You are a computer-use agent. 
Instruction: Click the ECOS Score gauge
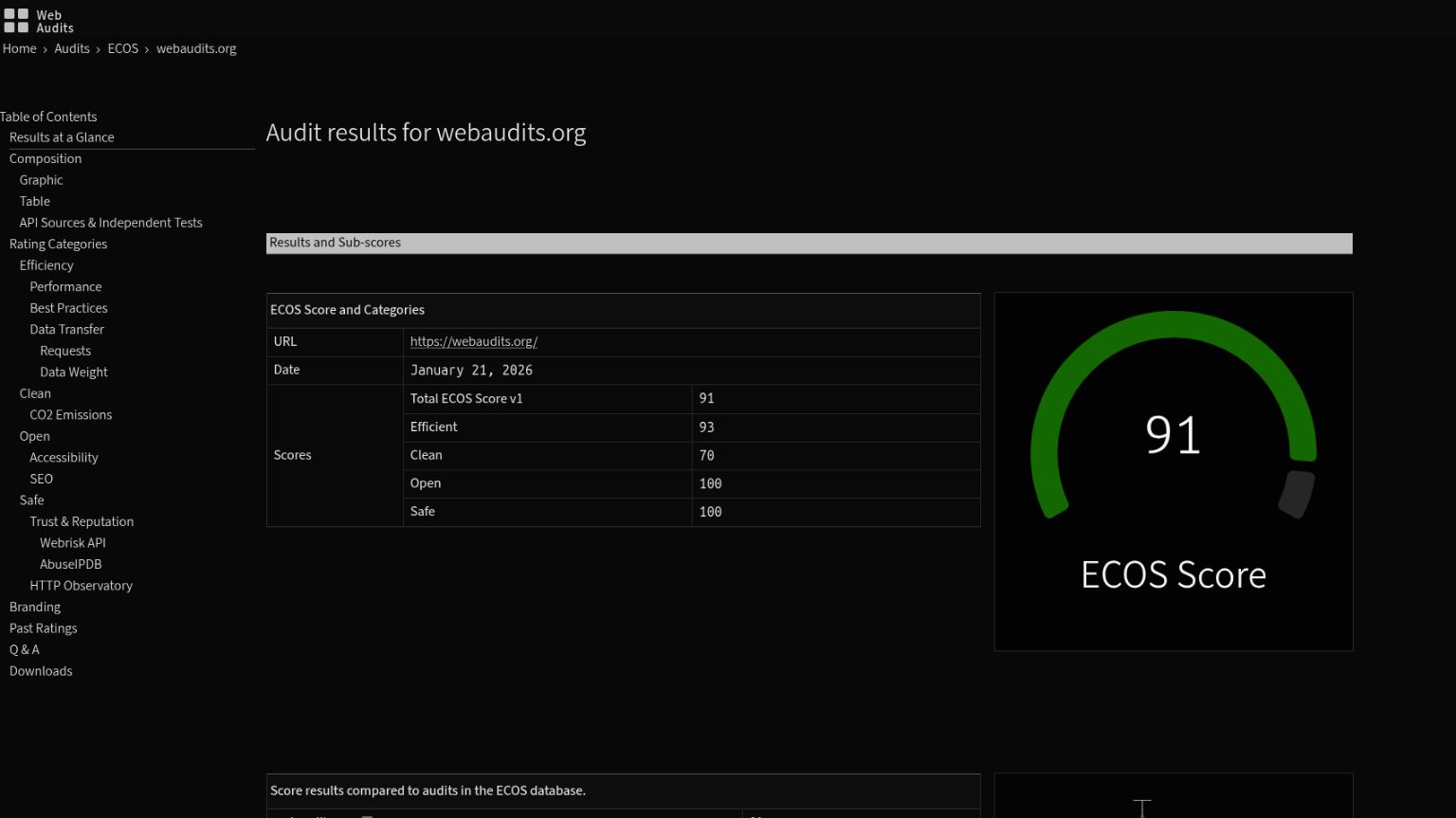pos(1173,435)
